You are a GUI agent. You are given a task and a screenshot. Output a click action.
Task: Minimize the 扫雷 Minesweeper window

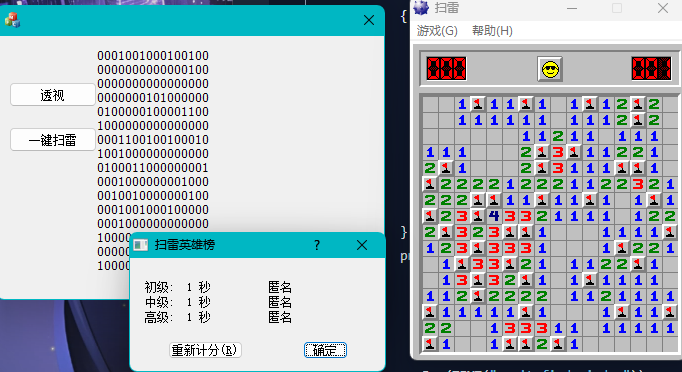(x=572, y=8)
